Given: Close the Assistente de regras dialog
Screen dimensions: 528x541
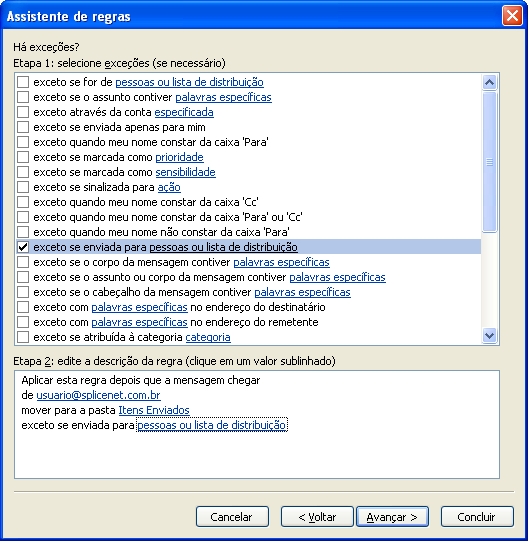Looking at the screenshot, I should click(x=512, y=16).
